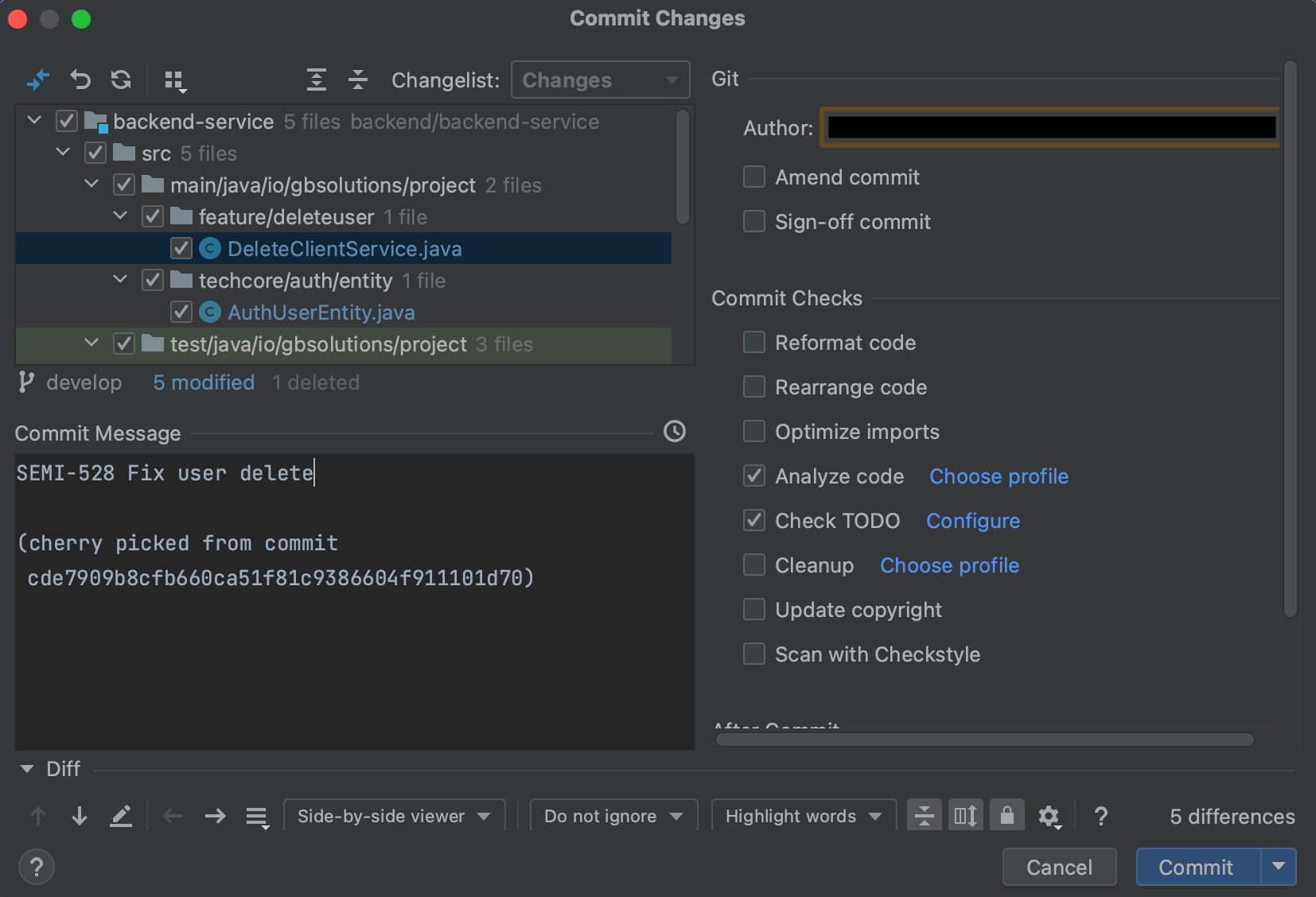The image size is (1316, 897).
Task: Click the Rollback changes icon
Action: [x=80, y=80]
